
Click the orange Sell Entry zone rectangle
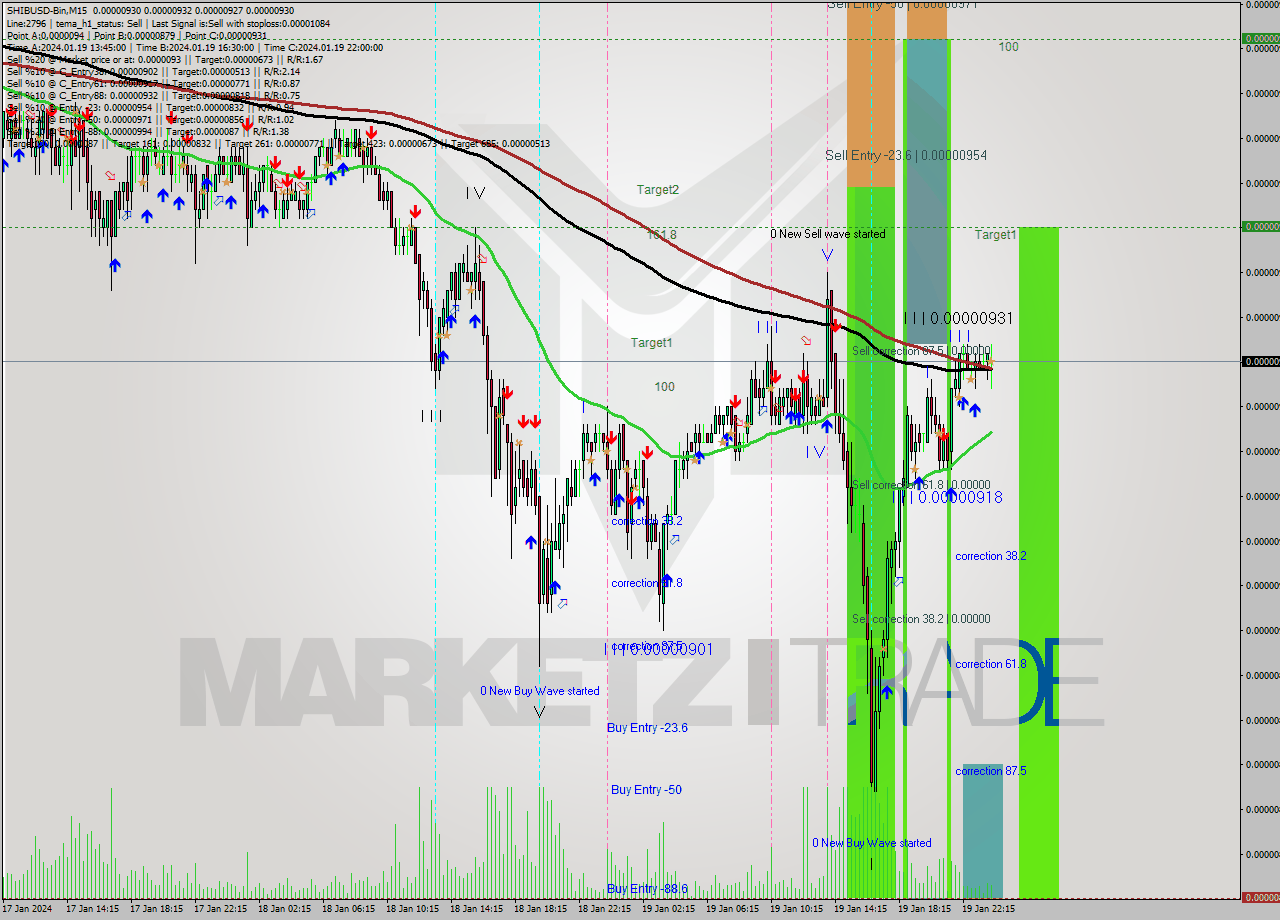(871, 95)
